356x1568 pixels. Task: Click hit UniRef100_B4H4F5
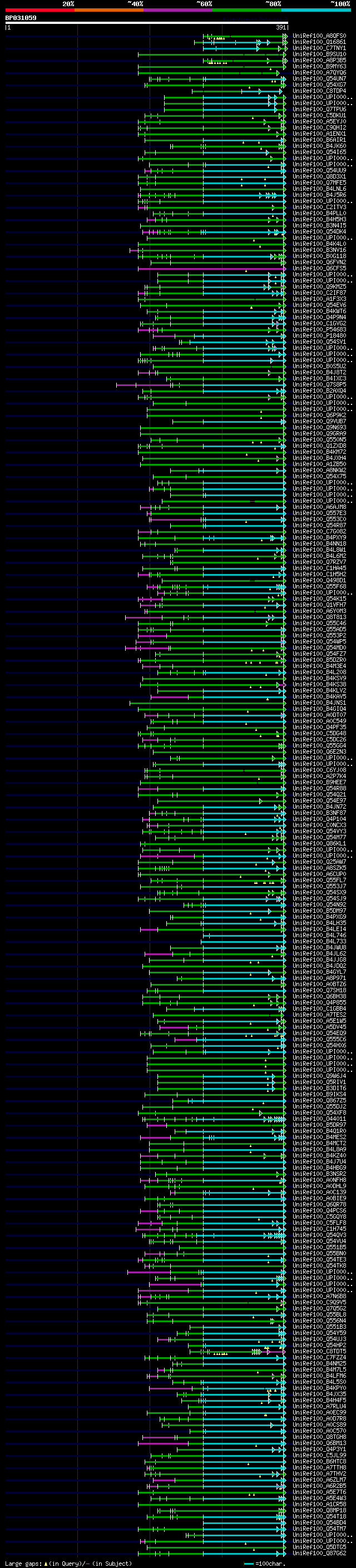(x=319, y=1401)
